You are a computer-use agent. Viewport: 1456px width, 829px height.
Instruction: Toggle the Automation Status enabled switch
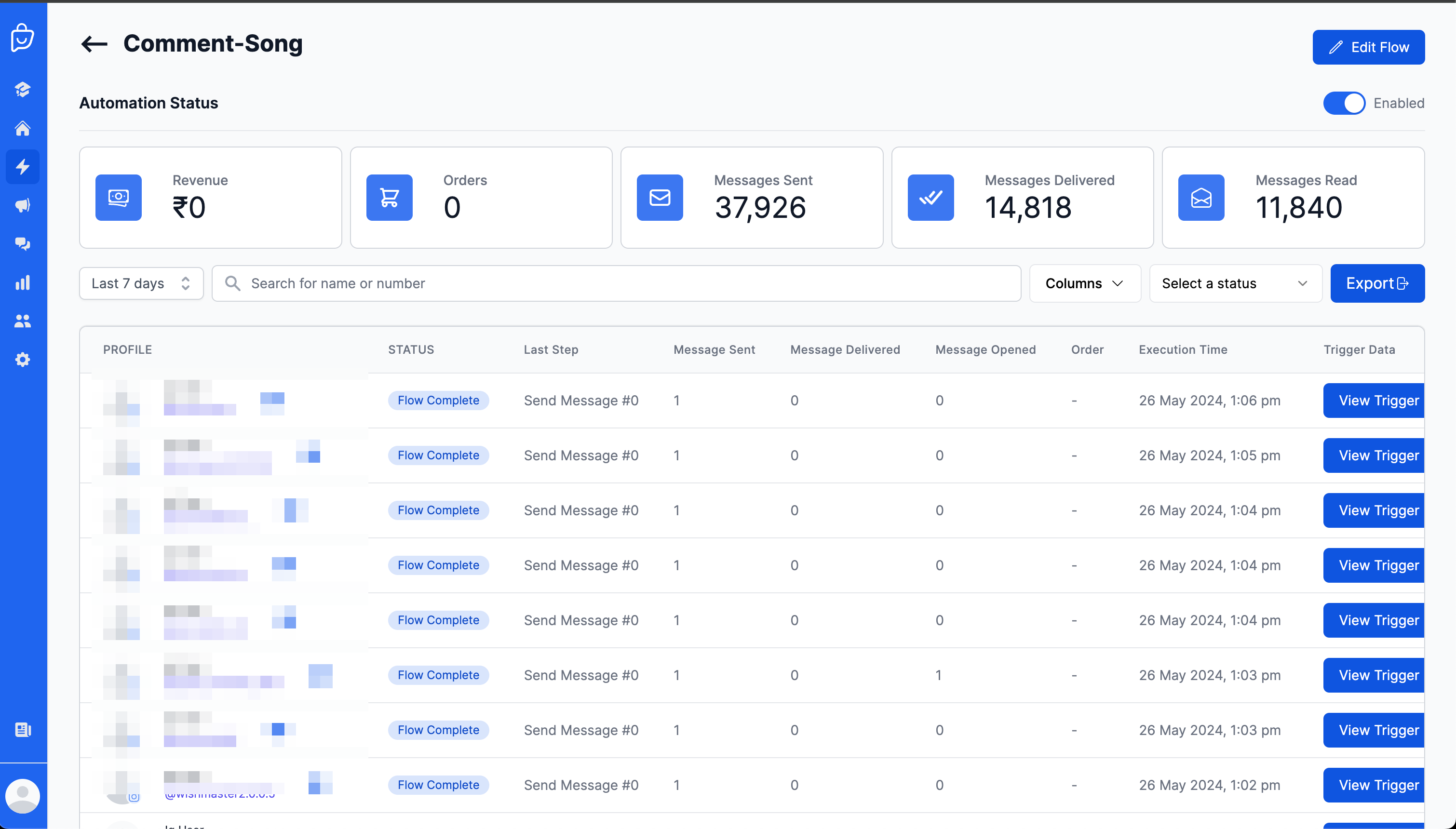(1344, 103)
